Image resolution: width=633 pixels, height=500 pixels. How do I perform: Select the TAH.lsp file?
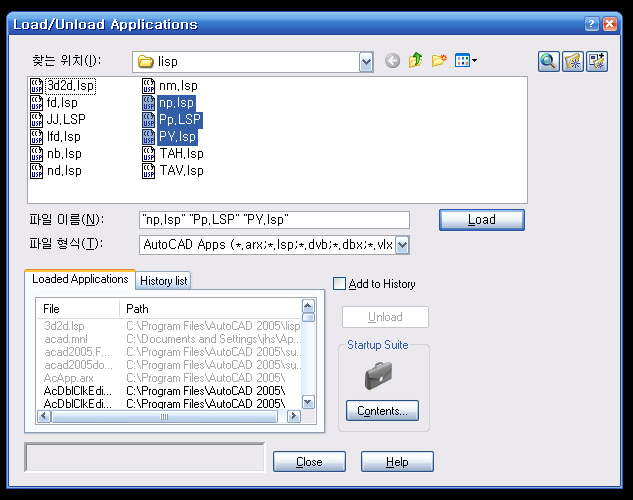(x=180, y=154)
